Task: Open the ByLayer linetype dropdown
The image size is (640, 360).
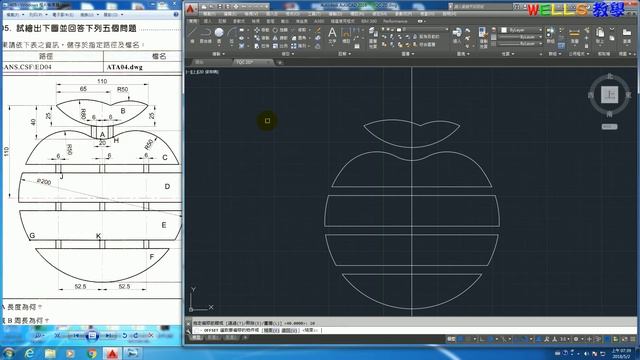Action: (x=520, y=44)
